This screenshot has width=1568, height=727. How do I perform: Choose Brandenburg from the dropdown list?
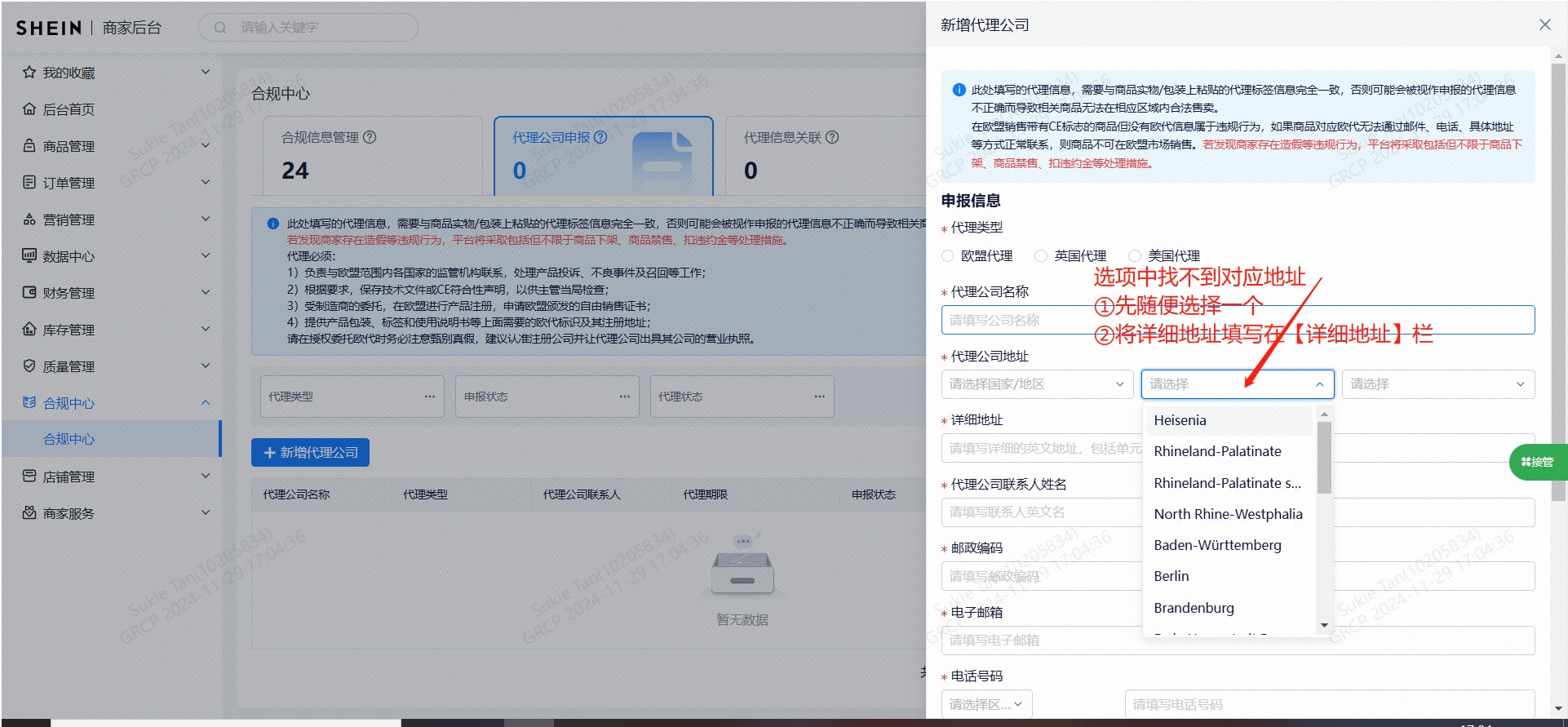point(1229,608)
